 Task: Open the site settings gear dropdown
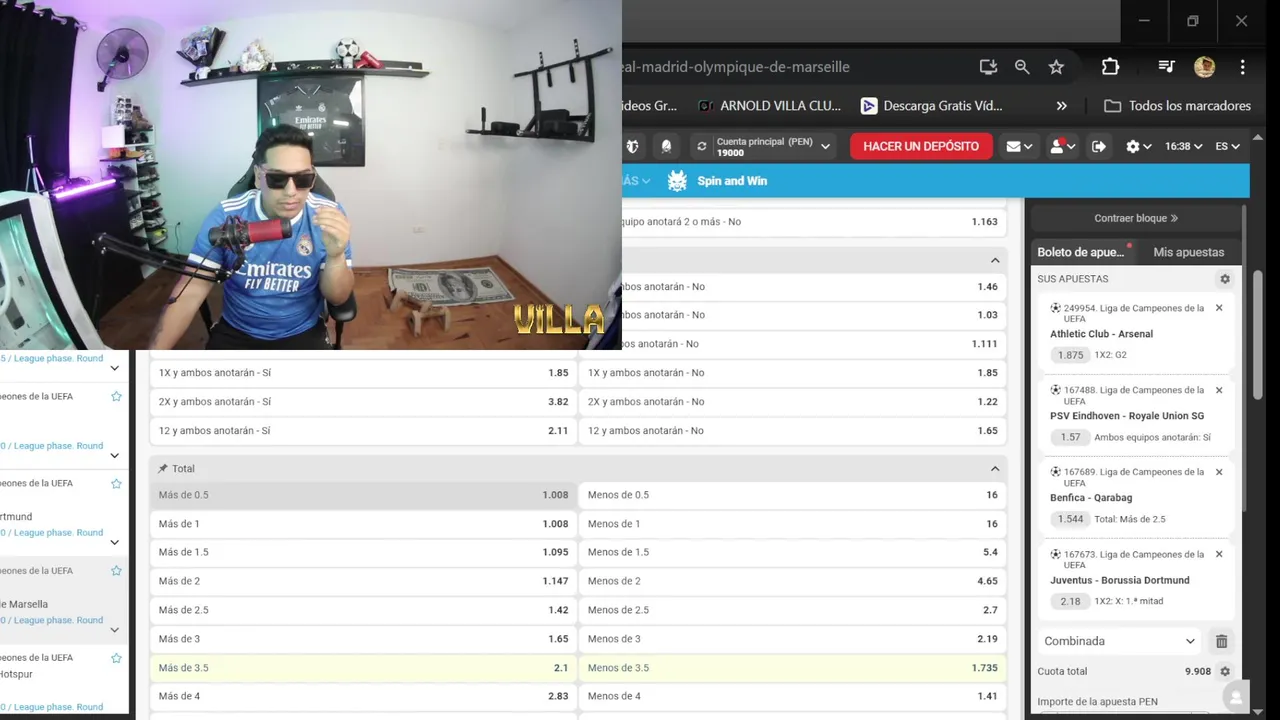point(1138,146)
